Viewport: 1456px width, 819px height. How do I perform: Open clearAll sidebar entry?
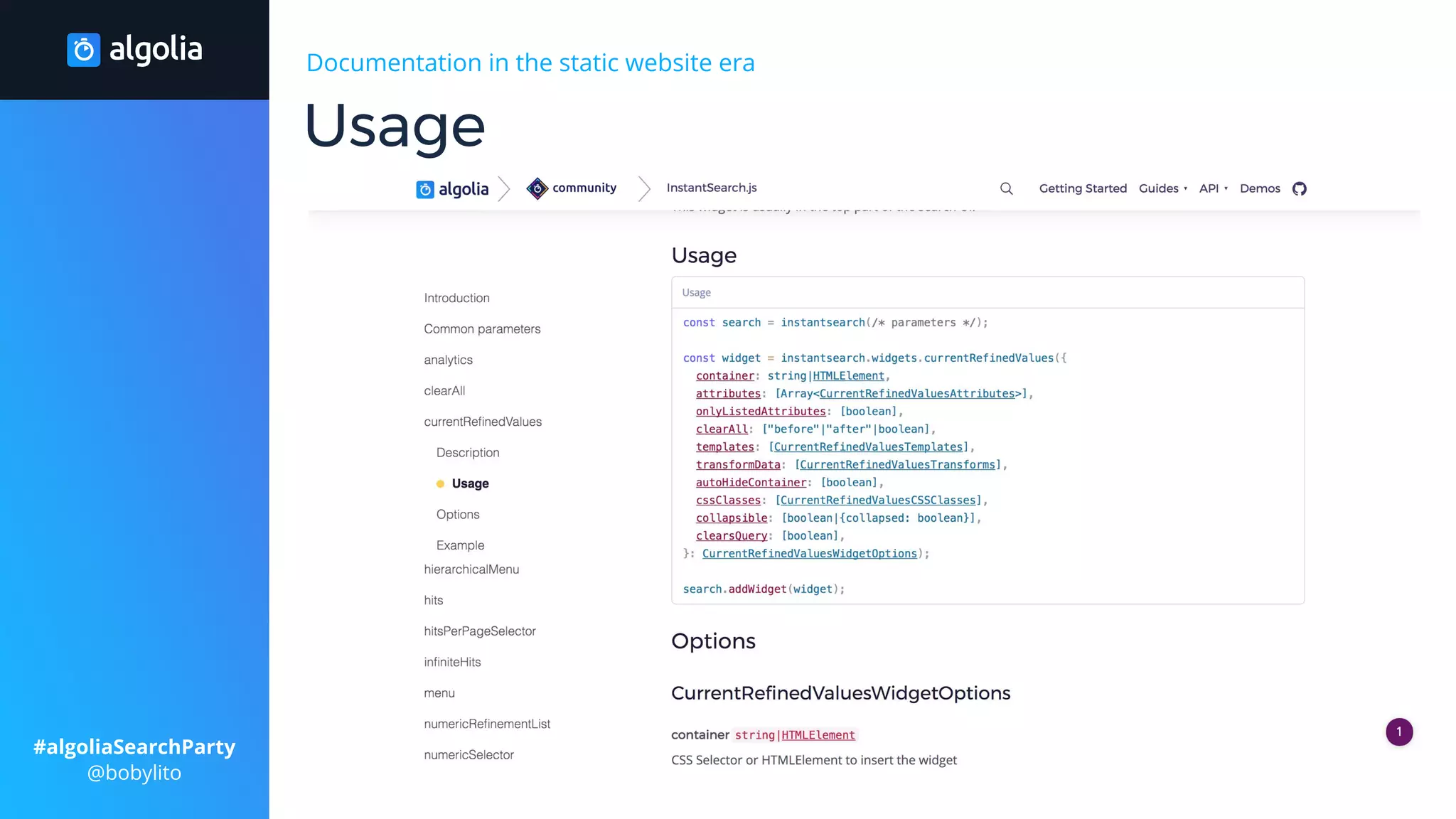point(444,390)
